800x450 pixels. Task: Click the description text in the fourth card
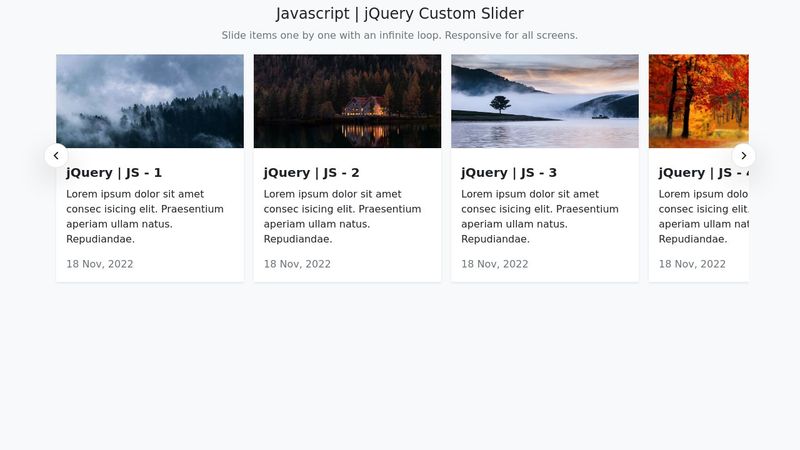(704, 216)
